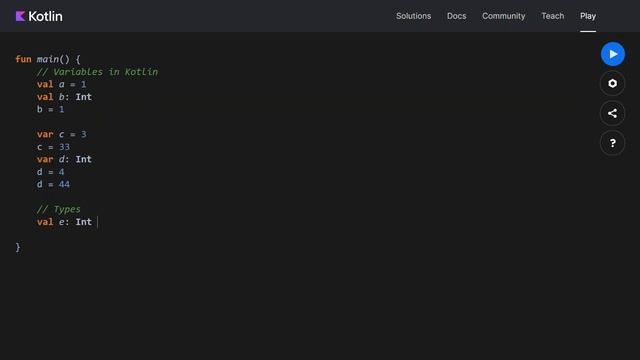
Task: Select the Play tab
Action: [x=588, y=16]
